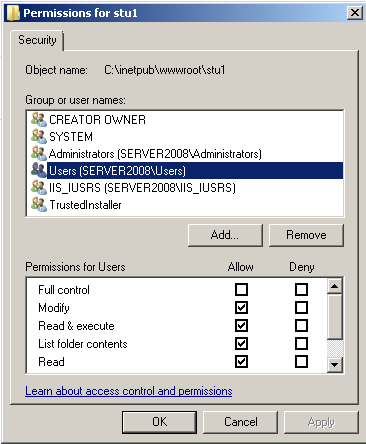Tick Deny for Read & execute
Screen dimensions: 366x444
click(x=301, y=325)
